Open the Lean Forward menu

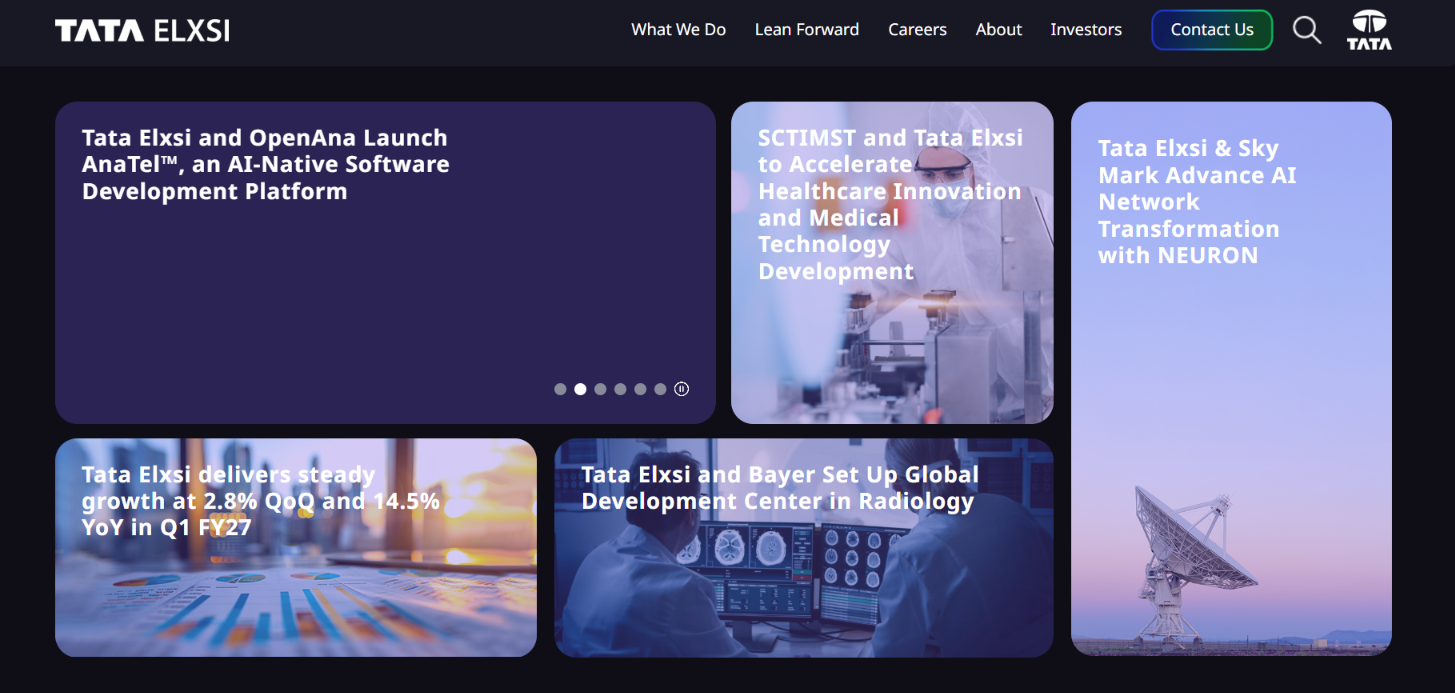tap(807, 30)
